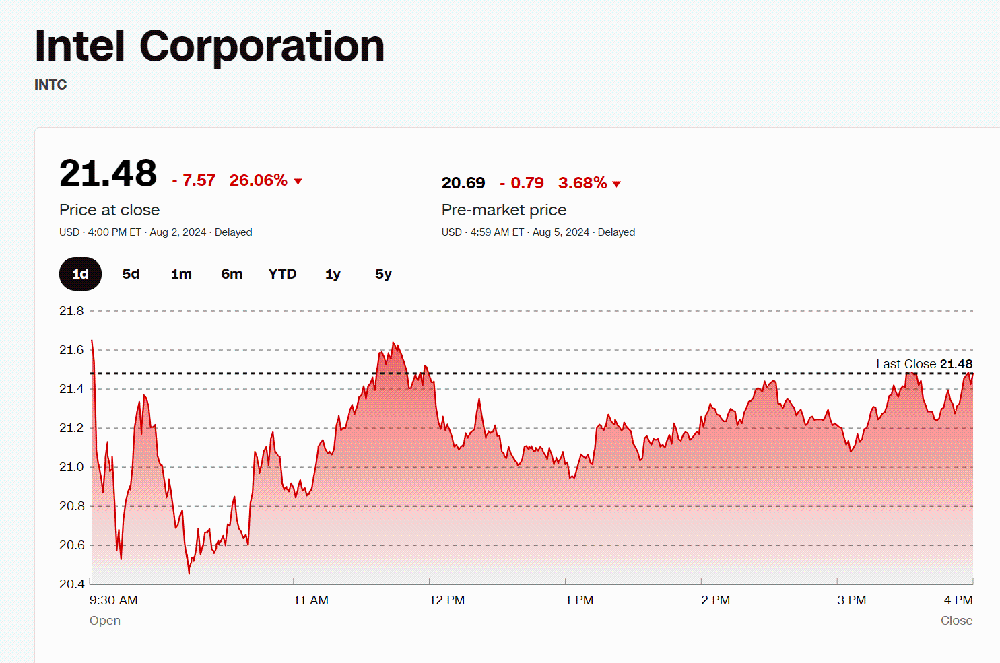Click the INTC ticker symbol
The height and width of the screenshot is (663, 1000).
[x=50, y=85]
